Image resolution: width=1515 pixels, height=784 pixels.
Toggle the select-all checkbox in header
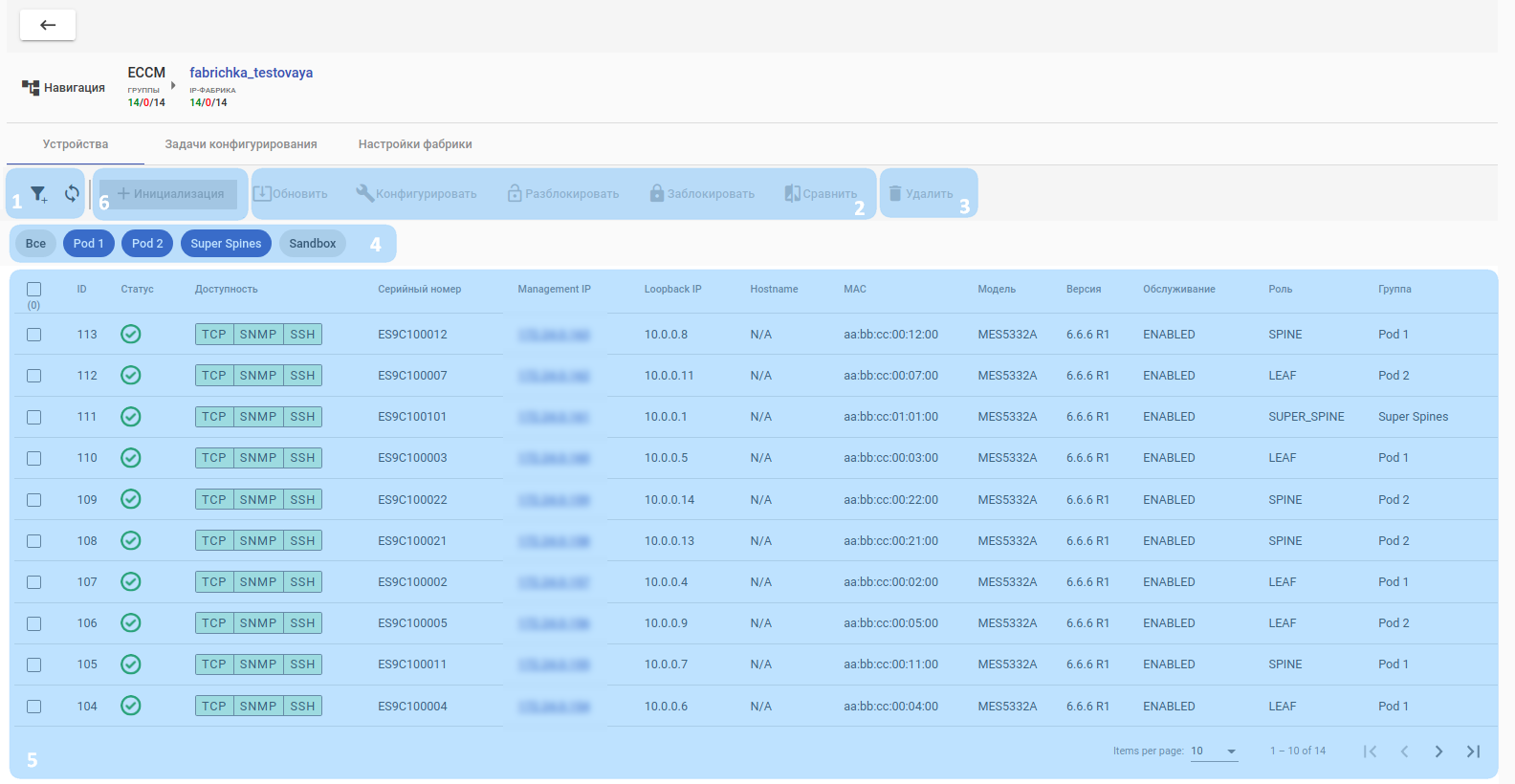click(34, 289)
